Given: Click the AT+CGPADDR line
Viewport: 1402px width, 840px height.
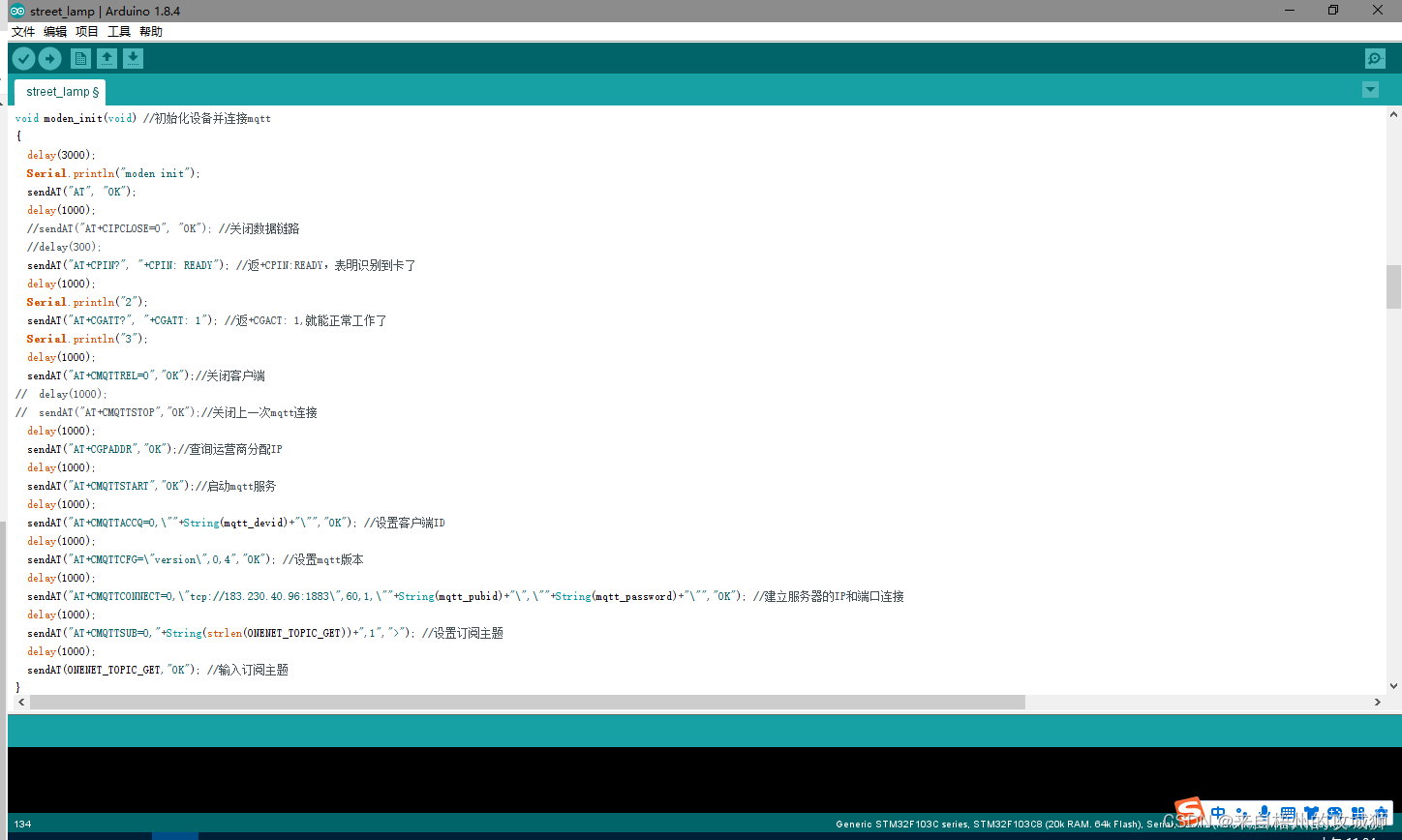Looking at the screenshot, I should [x=154, y=449].
